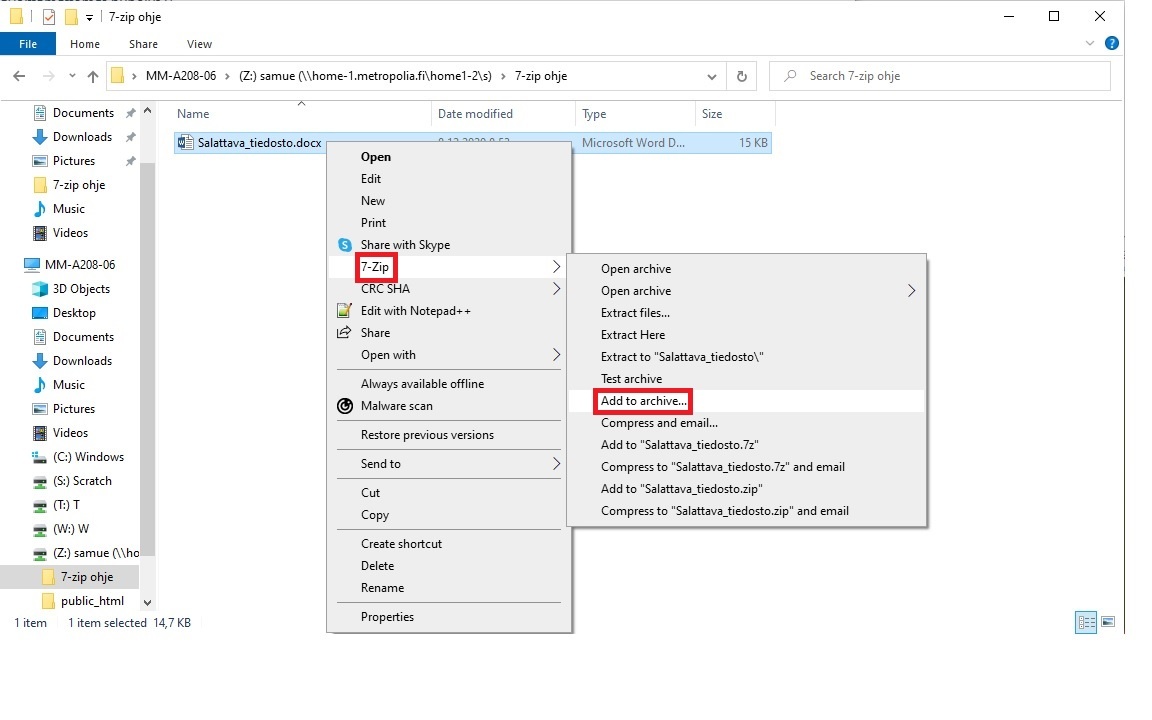Click the Share icon in context menu
The height and width of the screenshot is (720, 1152).
pos(344,333)
